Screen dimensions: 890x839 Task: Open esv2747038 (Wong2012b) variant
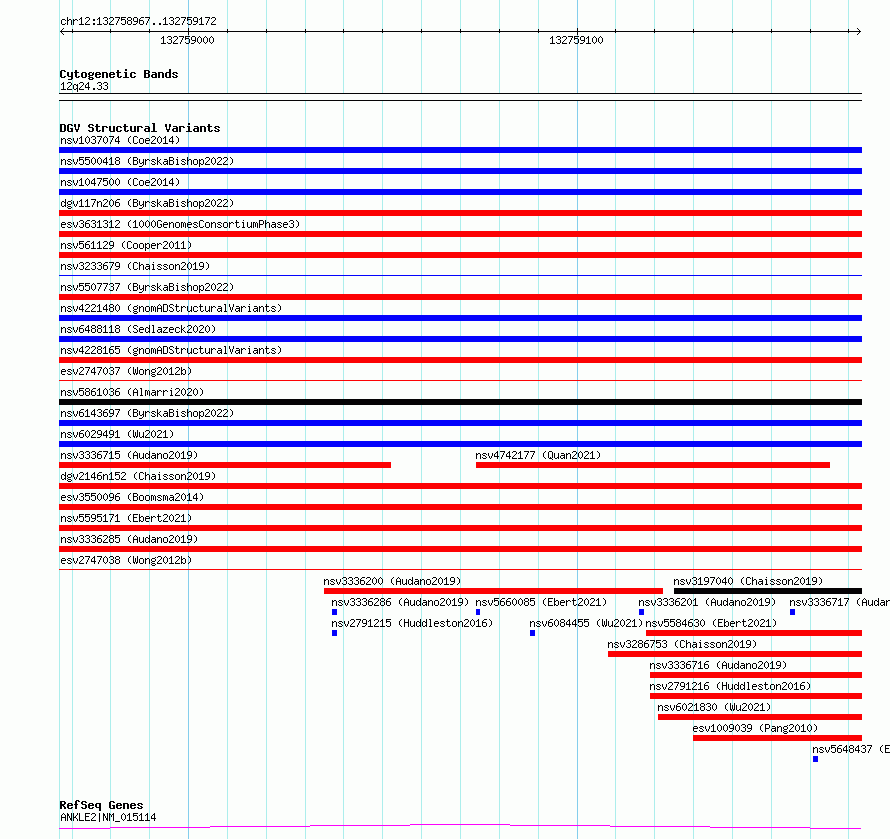(126, 560)
